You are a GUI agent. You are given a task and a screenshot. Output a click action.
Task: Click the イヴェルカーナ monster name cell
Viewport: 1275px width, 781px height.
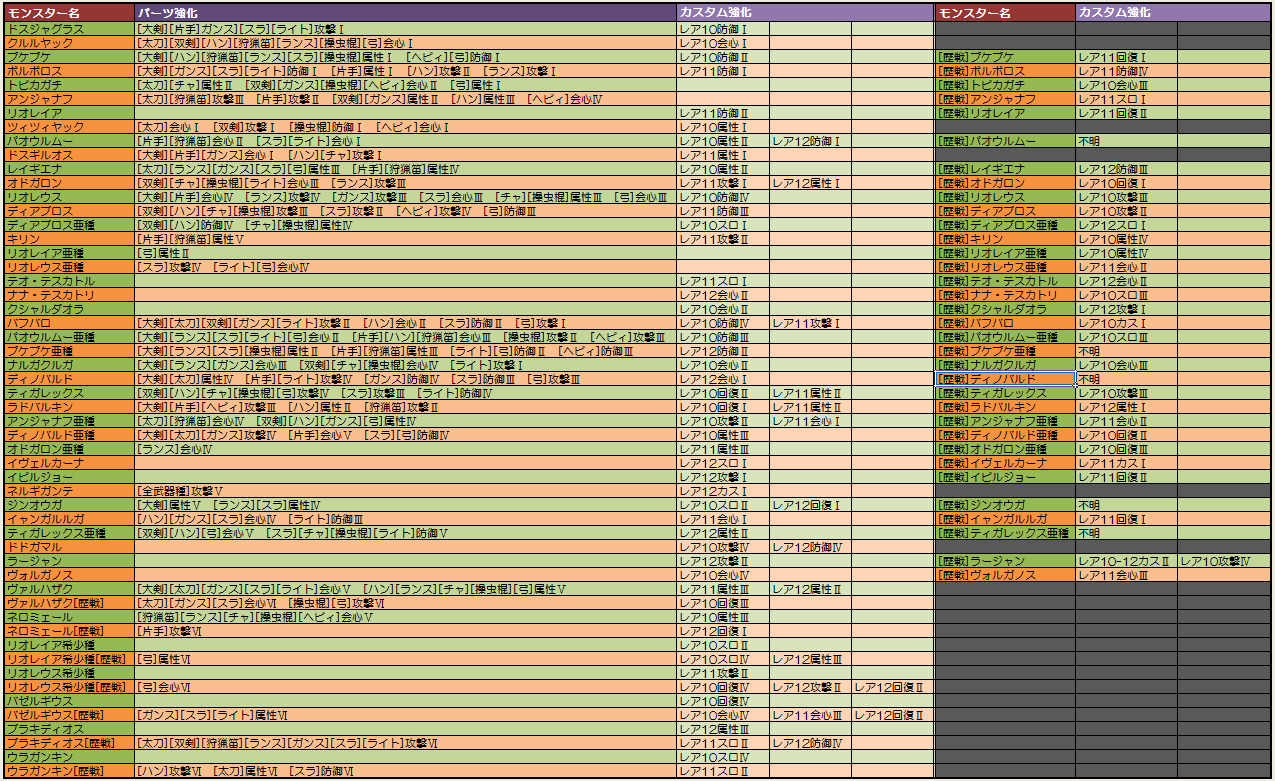tap(69, 463)
